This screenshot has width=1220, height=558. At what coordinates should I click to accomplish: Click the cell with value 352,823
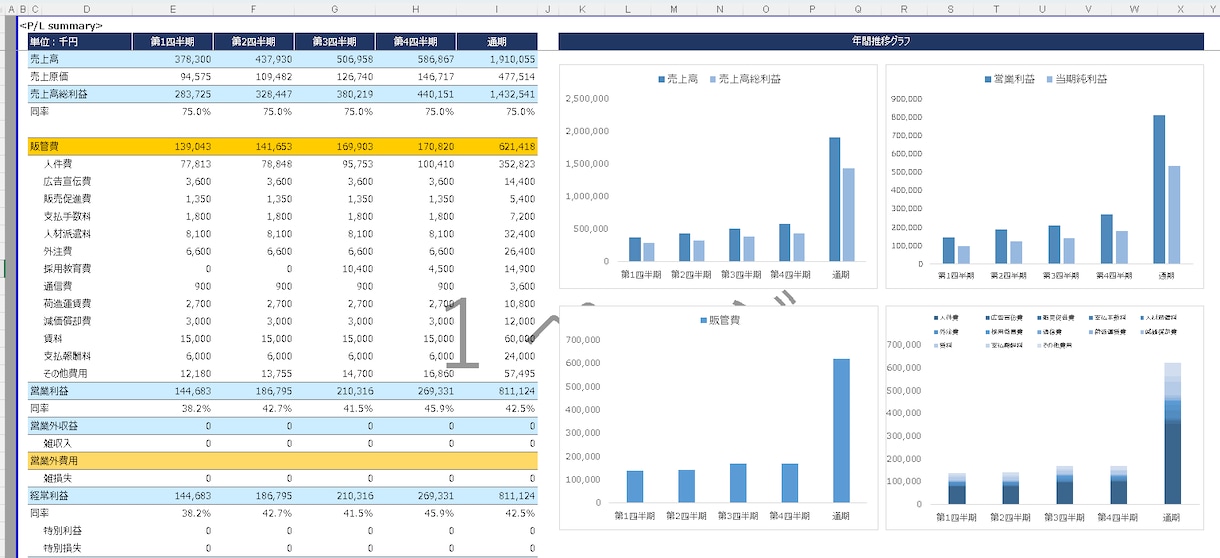coord(497,163)
